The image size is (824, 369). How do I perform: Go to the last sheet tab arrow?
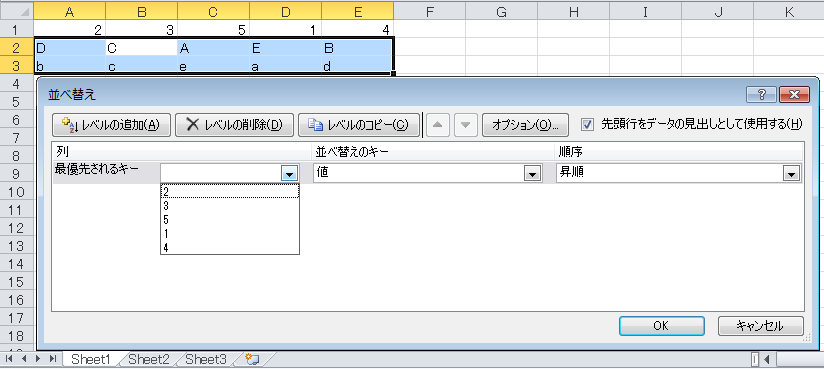pos(52,360)
